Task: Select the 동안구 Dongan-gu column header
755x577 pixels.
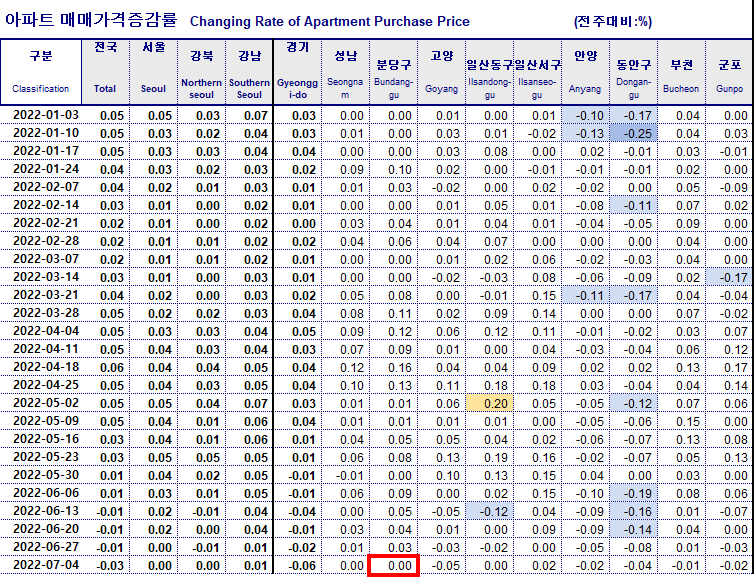Action: (634, 72)
